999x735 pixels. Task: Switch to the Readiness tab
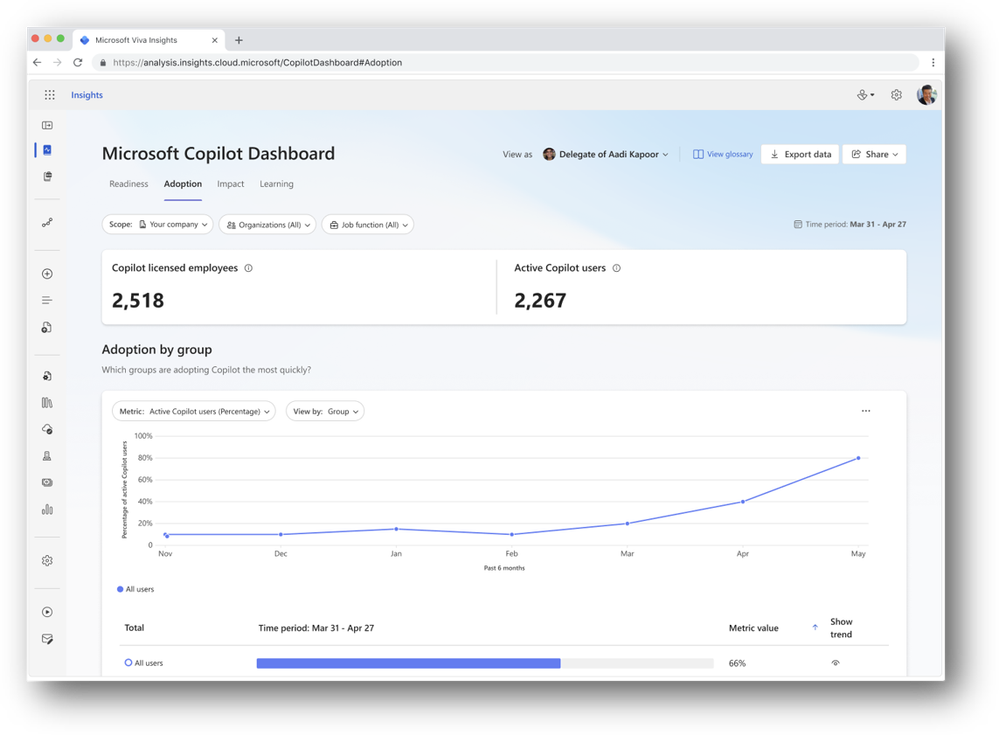pyautogui.click(x=129, y=184)
